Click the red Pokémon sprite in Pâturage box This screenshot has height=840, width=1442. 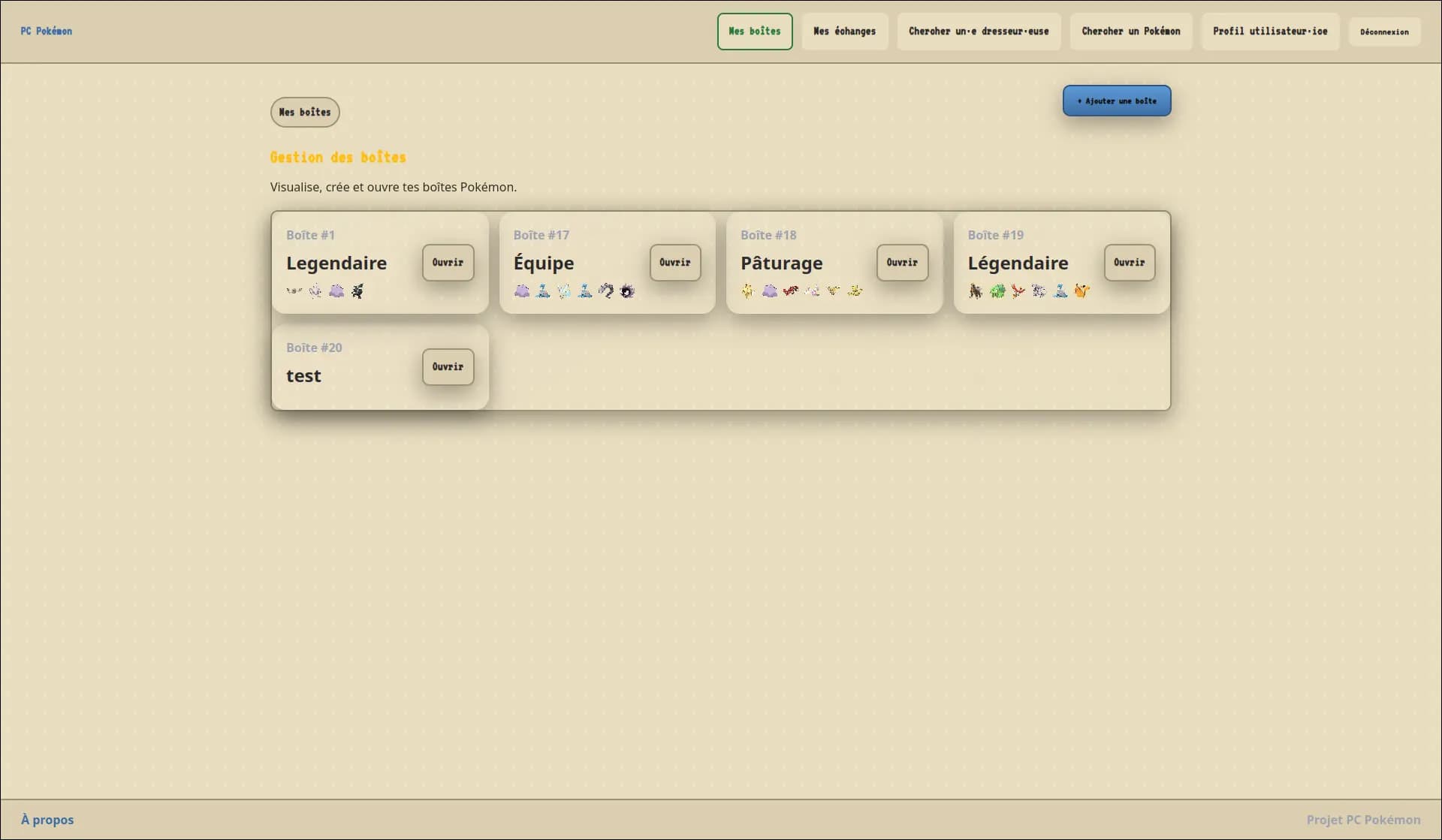(791, 291)
